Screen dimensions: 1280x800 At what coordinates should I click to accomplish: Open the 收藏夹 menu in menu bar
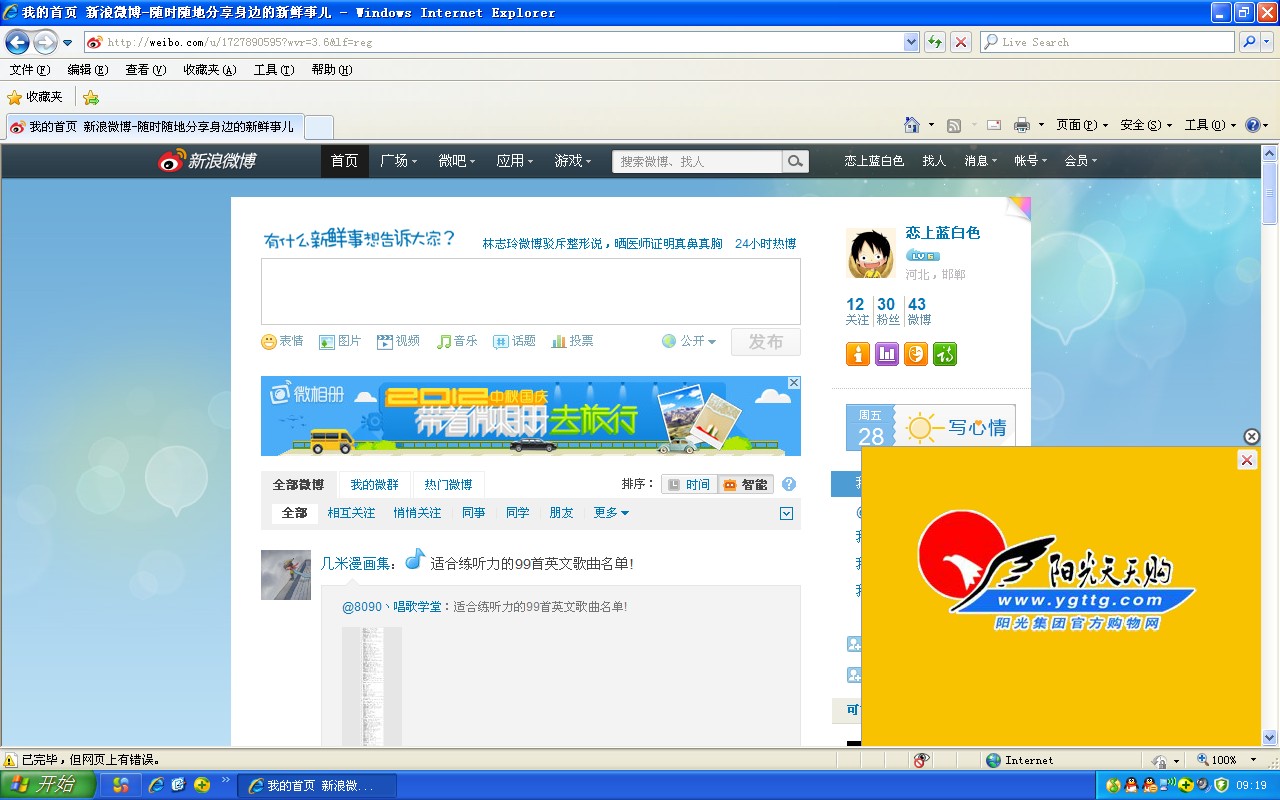210,70
